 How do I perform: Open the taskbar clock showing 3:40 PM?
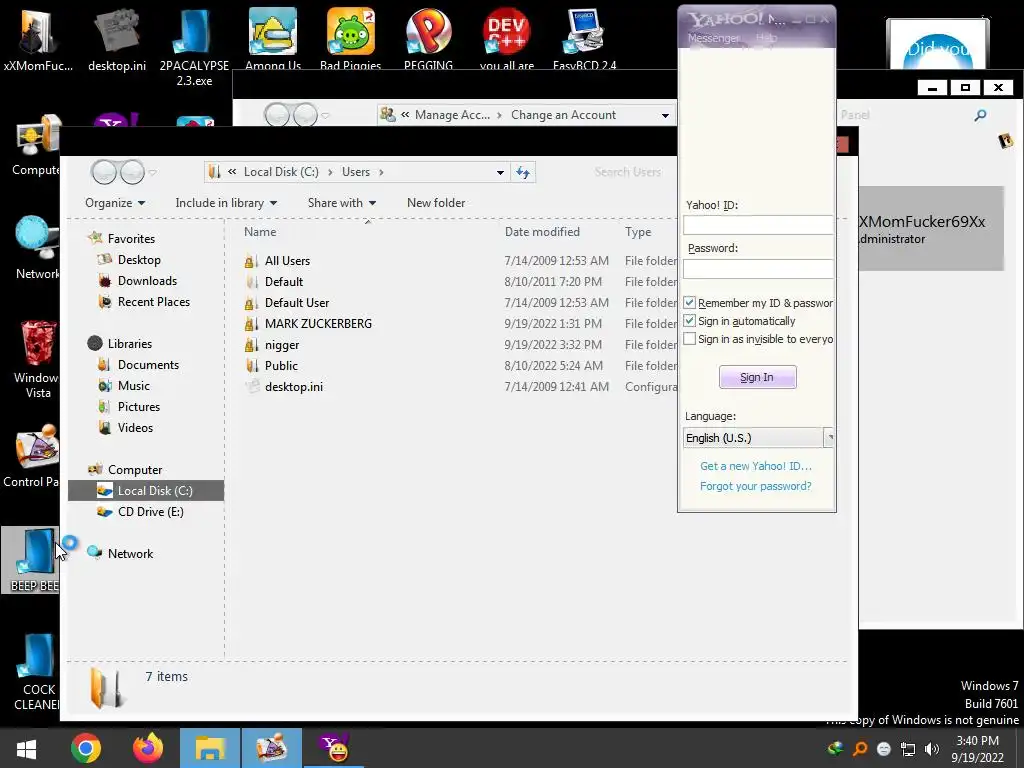tap(978, 749)
